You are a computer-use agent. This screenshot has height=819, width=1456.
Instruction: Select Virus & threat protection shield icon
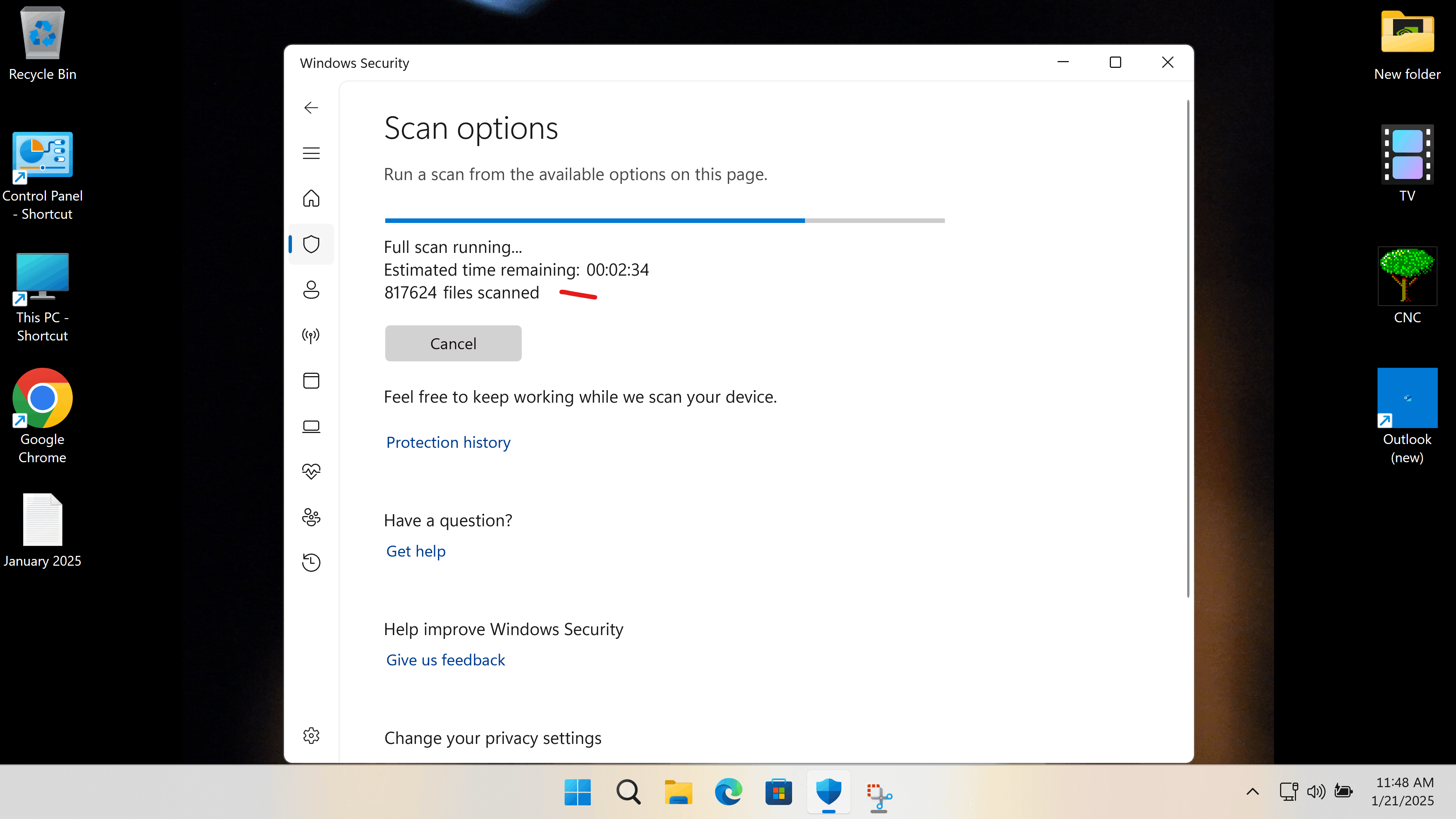coord(311,244)
